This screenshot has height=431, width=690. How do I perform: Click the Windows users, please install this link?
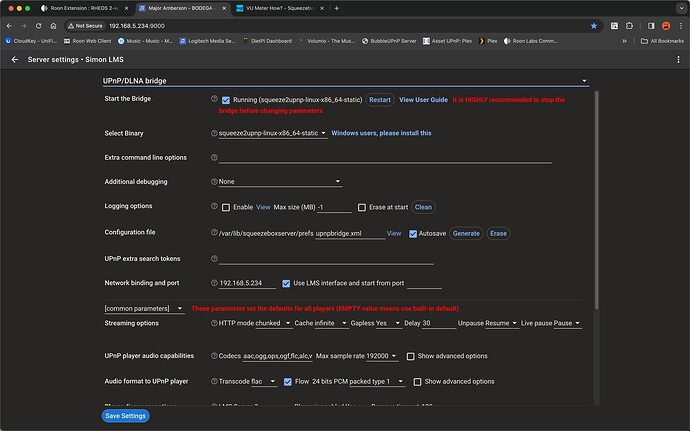tap(381, 133)
